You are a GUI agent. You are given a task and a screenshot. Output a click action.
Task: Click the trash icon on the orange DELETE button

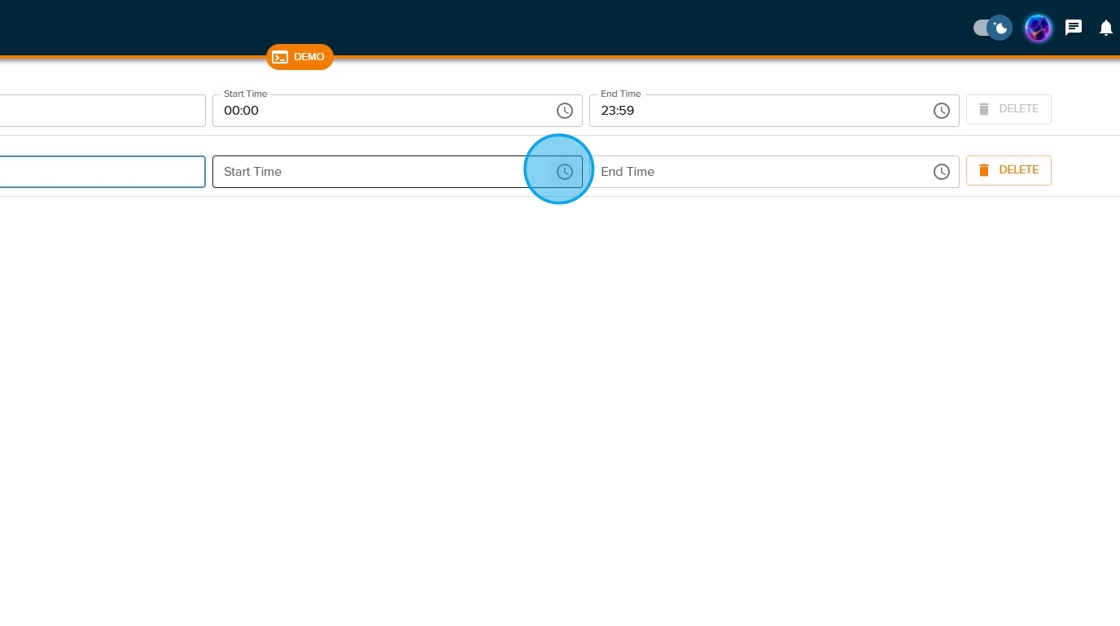984,171
